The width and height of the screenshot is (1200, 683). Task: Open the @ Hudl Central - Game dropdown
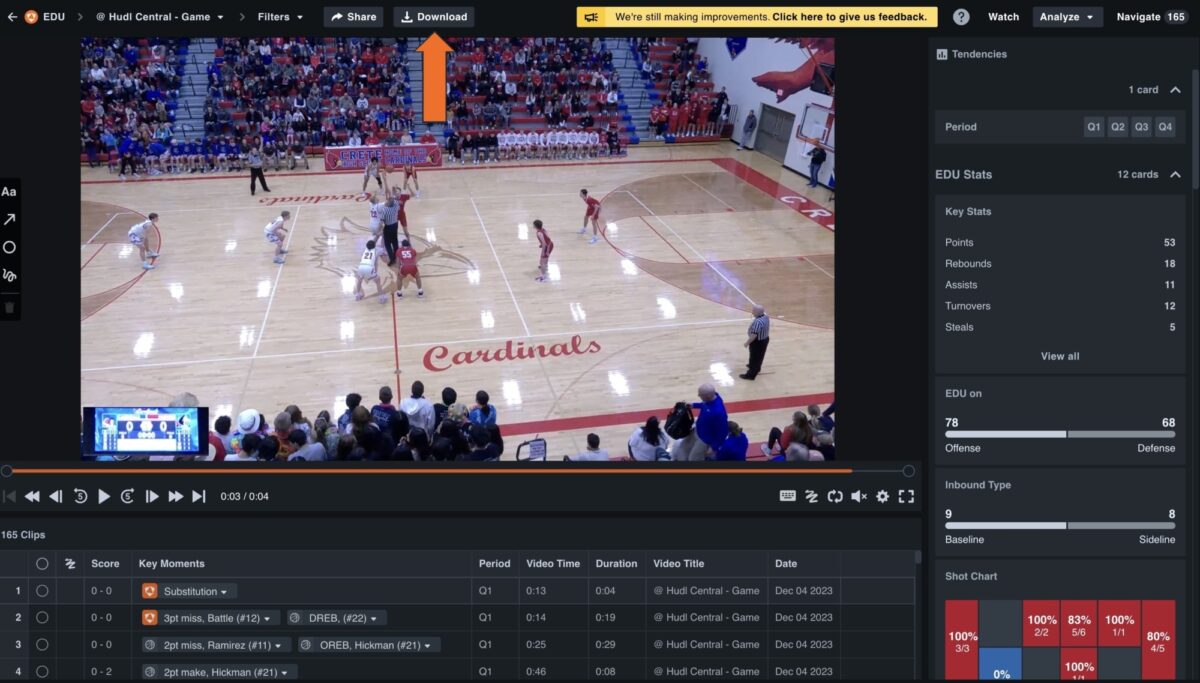pyautogui.click(x=160, y=17)
